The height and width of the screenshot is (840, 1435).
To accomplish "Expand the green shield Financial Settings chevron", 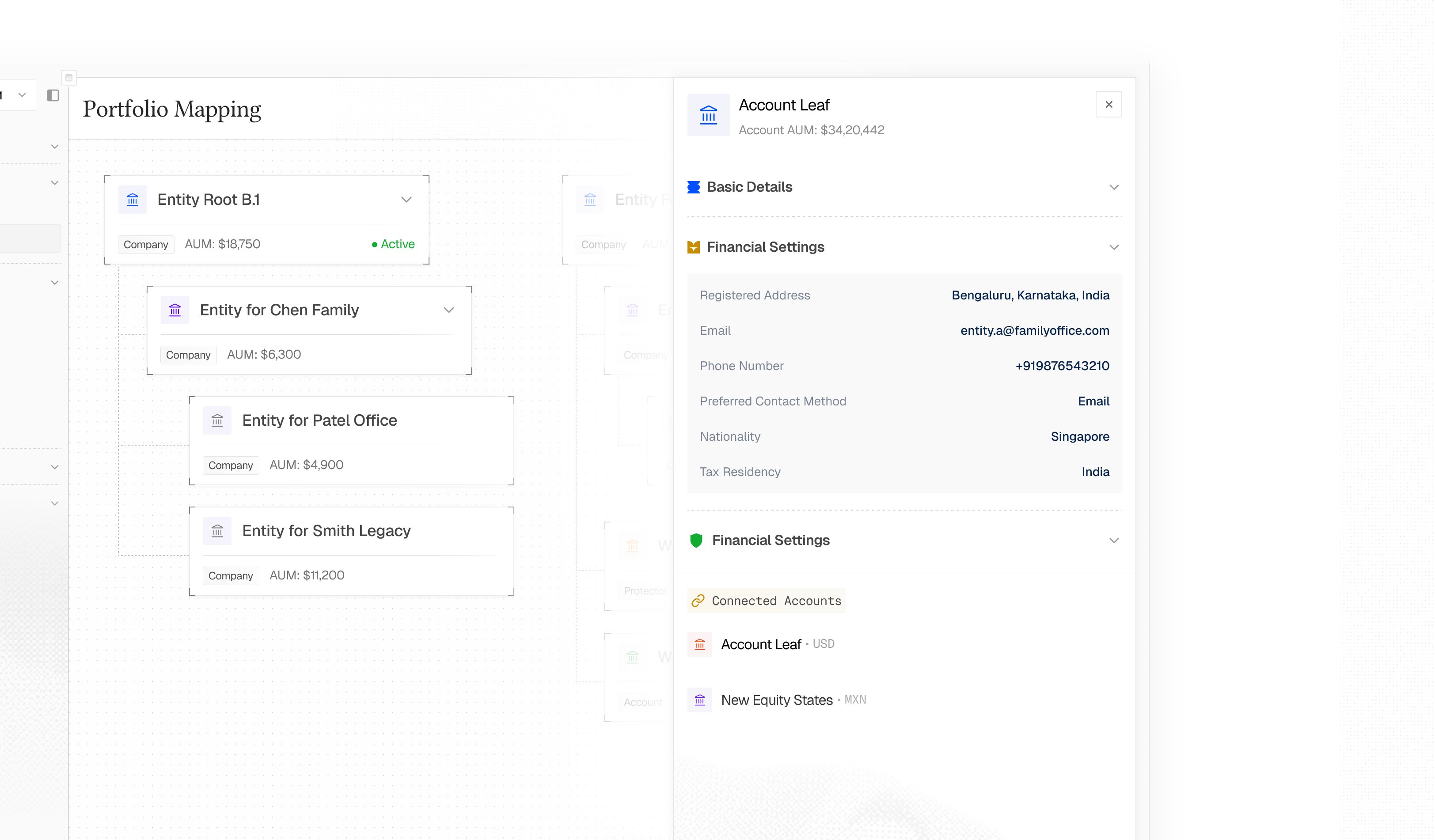I will click(1114, 541).
